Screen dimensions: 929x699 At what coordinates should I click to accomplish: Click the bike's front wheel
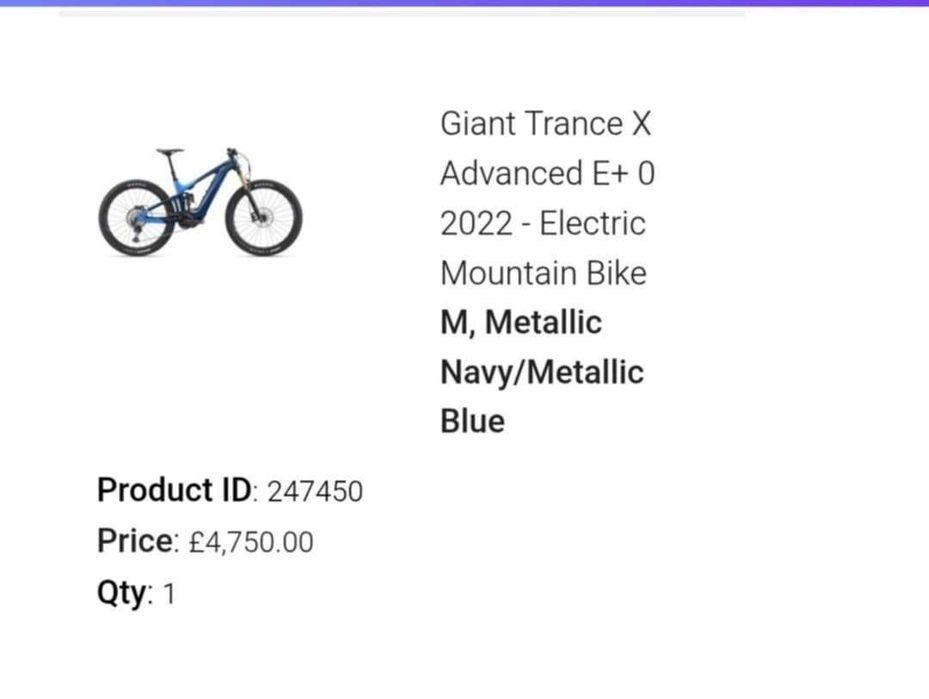tap(263, 217)
